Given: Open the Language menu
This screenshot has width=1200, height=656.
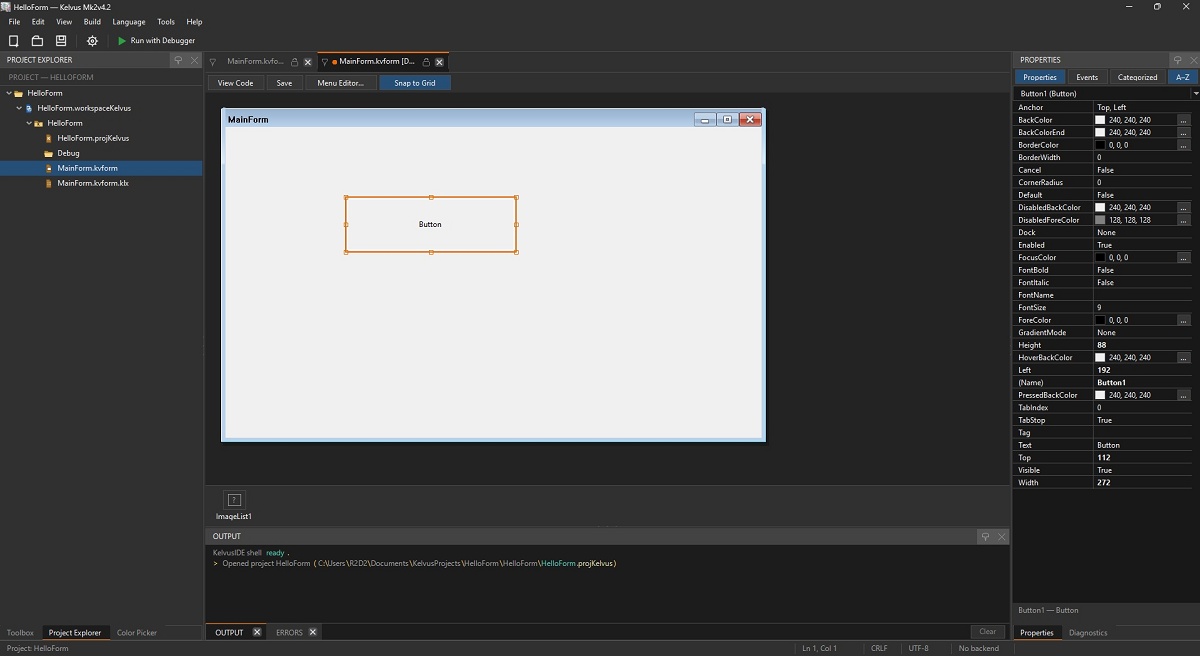Looking at the screenshot, I should pos(129,21).
